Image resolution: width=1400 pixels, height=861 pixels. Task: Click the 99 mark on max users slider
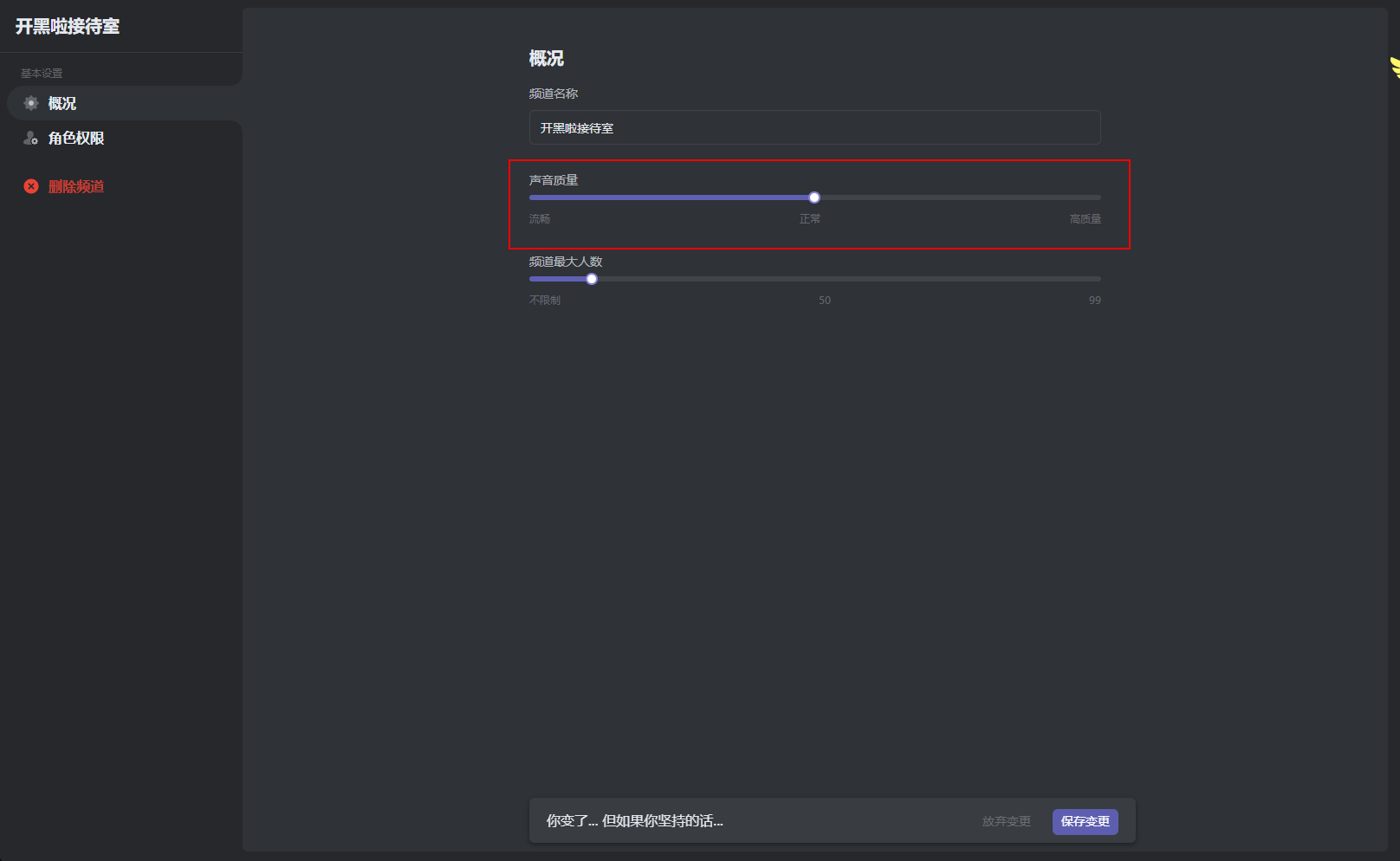(1095, 301)
